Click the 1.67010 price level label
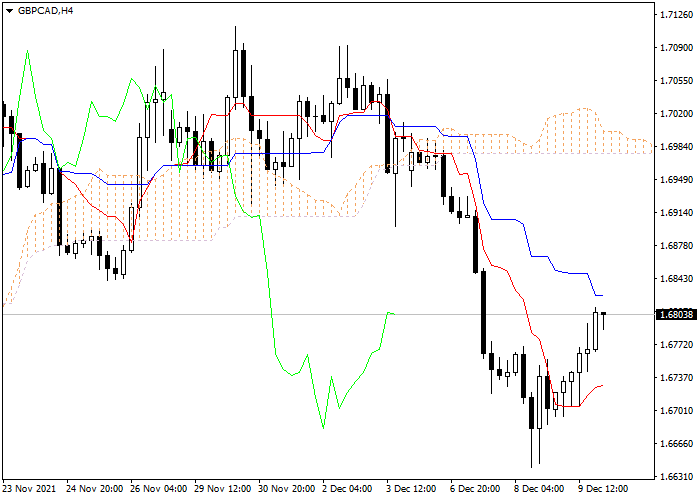This screenshot has width=700, height=500. (677, 411)
